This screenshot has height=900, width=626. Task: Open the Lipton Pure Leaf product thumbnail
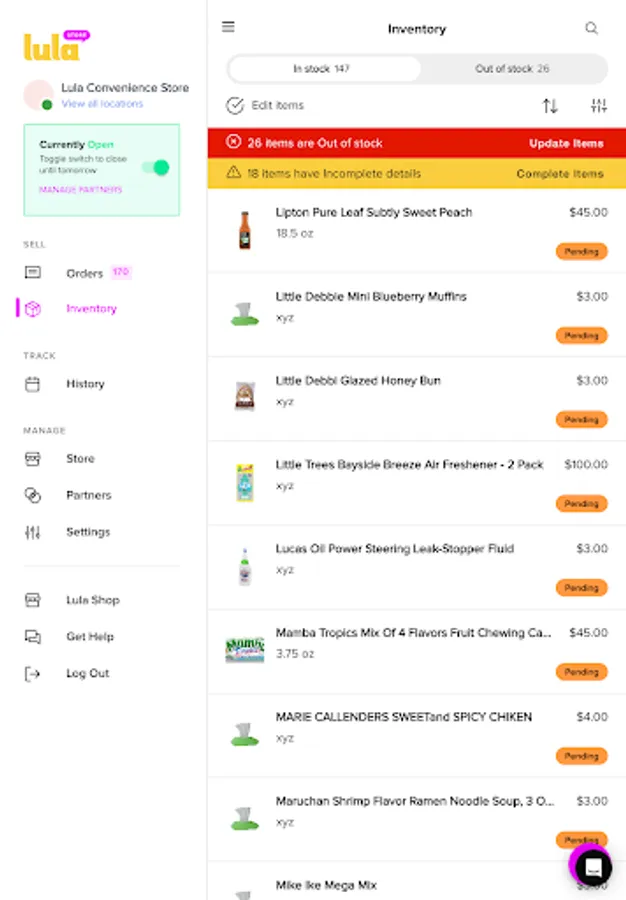click(x=244, y=230)
